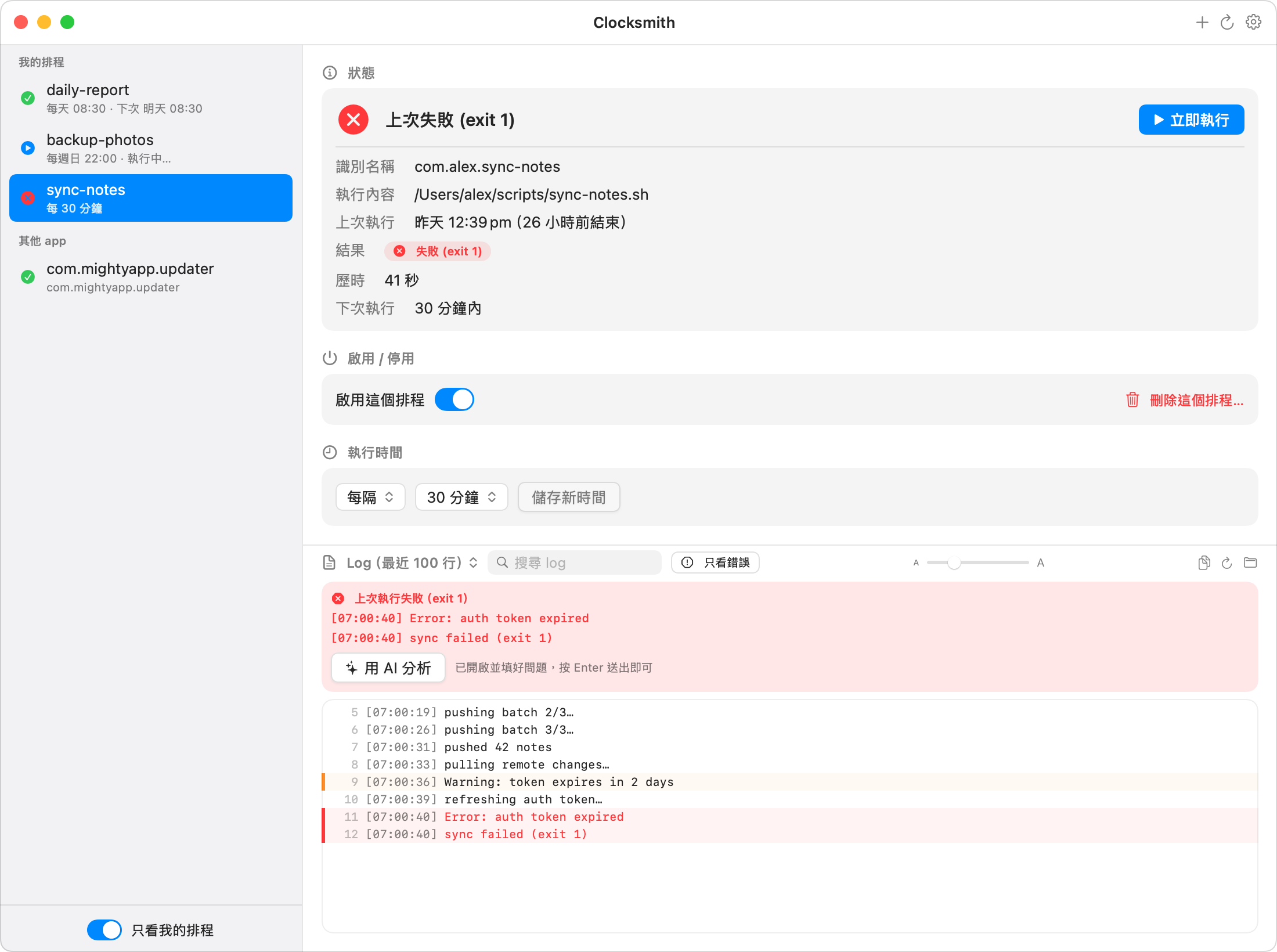Click 其他 app section header
The height and width of the screenshot is (952, 1277).
[42, 241]
